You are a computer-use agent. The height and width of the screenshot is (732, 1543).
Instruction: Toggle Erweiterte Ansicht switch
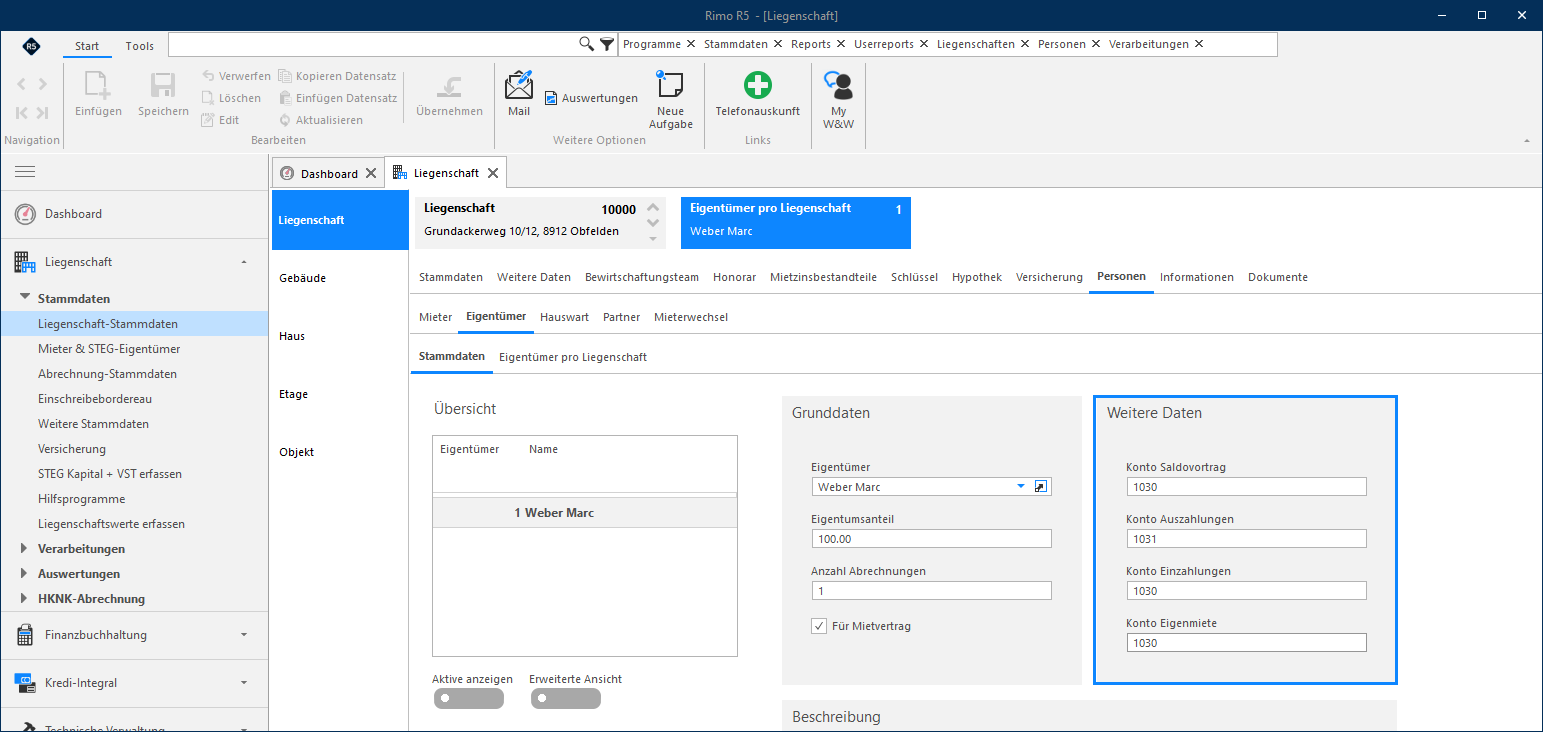566,698
